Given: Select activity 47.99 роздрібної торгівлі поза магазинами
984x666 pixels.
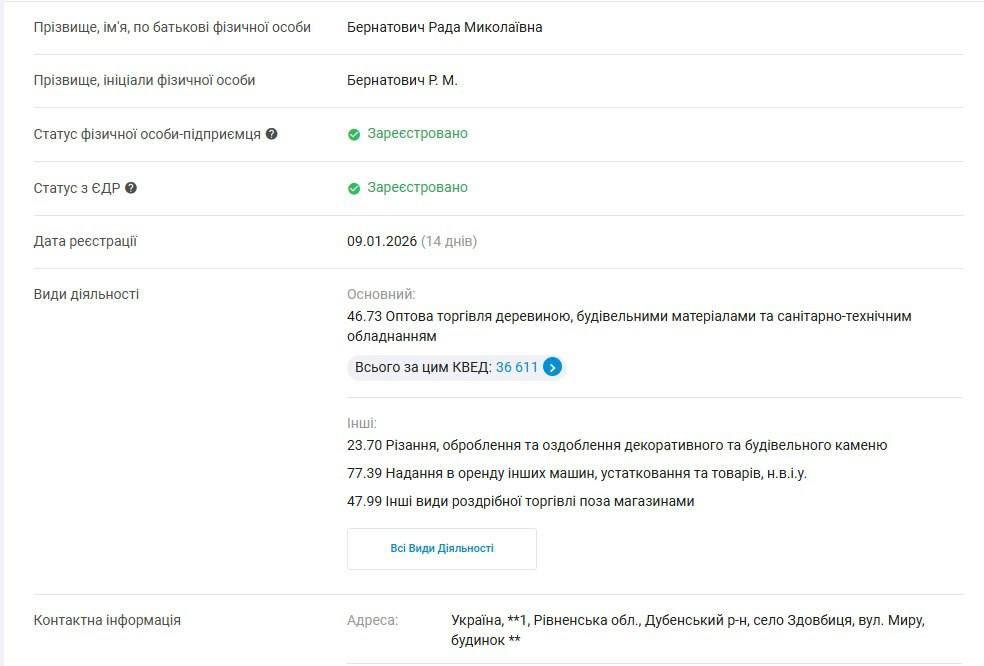Looking at the screenshot, I should pyautogui.click(x=520, y=501).
